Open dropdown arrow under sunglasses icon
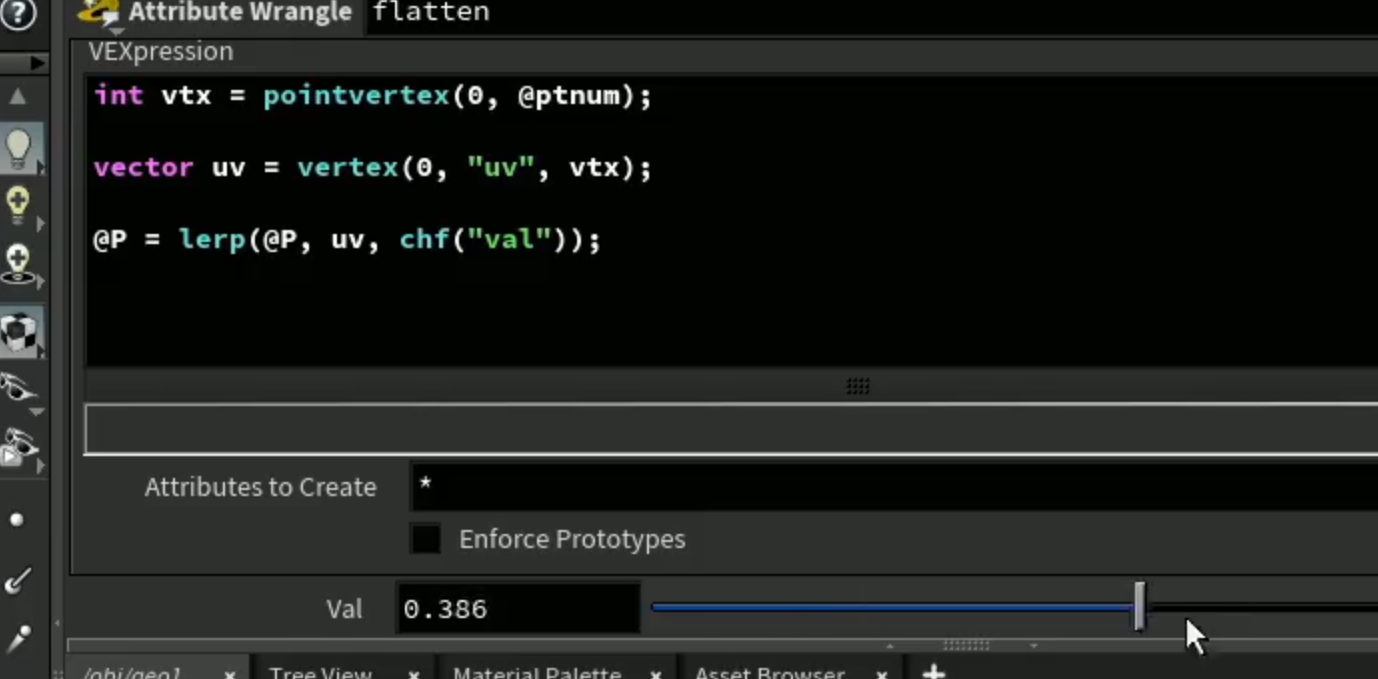The image size is (1378, 679). (36, 411)
